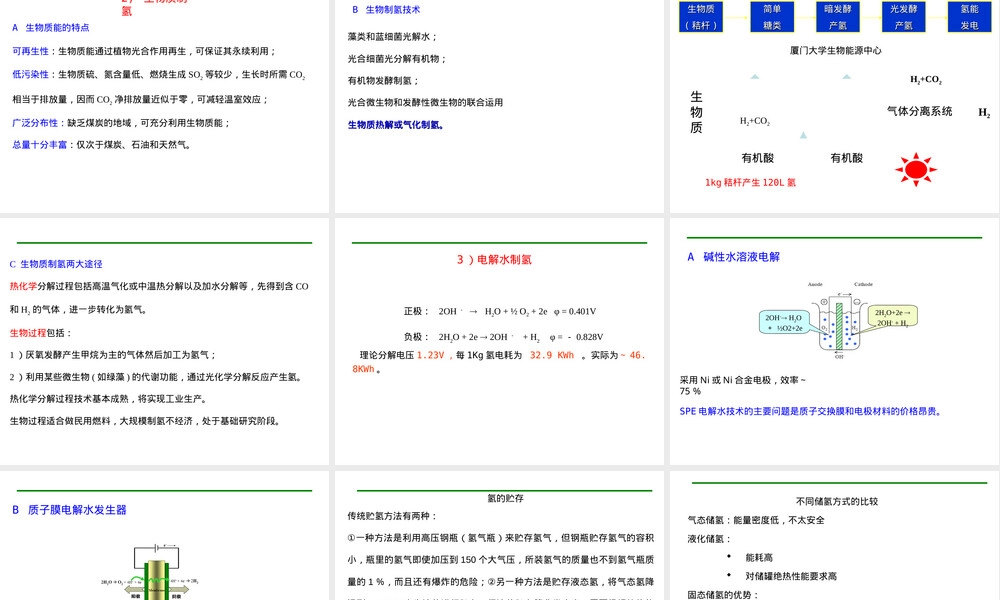1000x600 pixels.
Task: Click the bullet 对储罐绝热性能要求高
Action: (791, 576)
